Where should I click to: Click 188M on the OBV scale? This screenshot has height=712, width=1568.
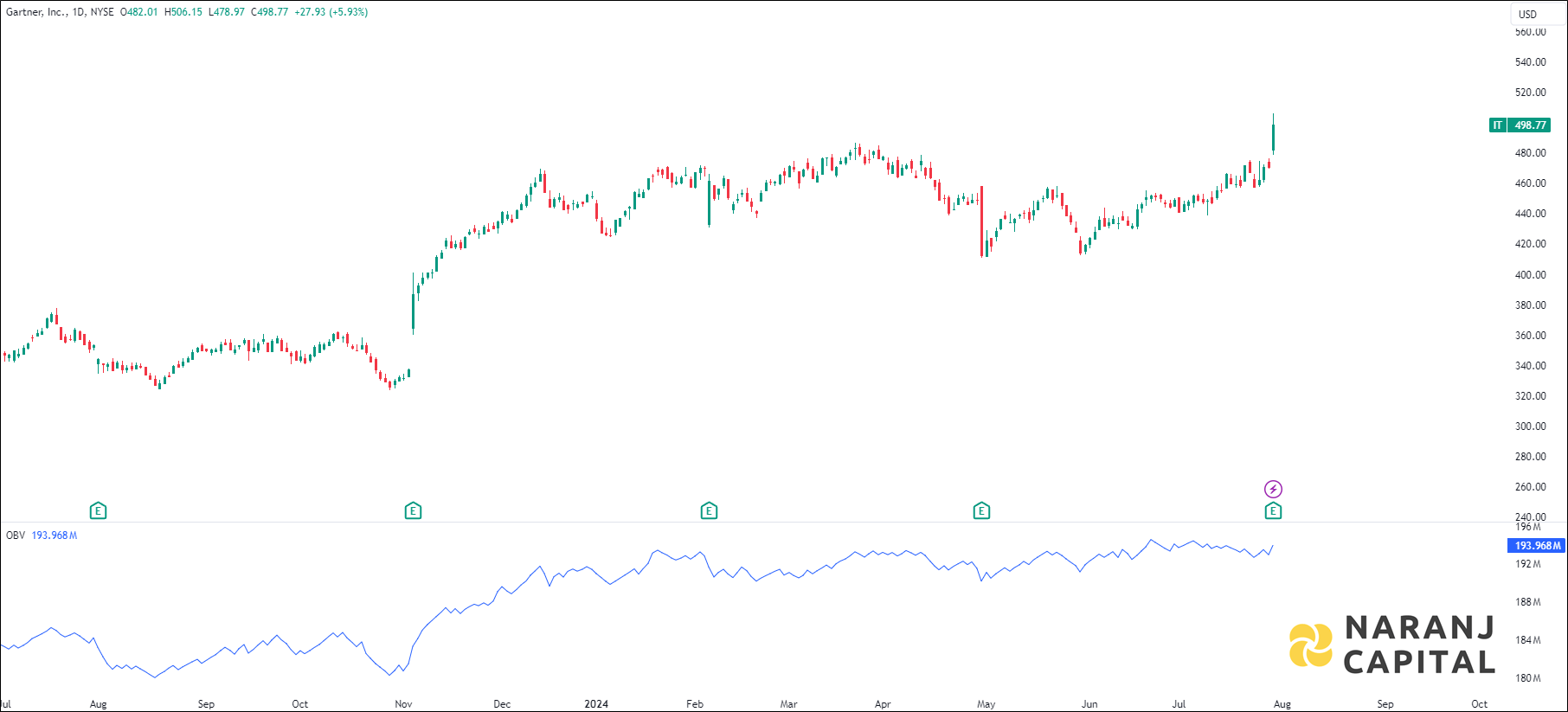(1528, 602)
